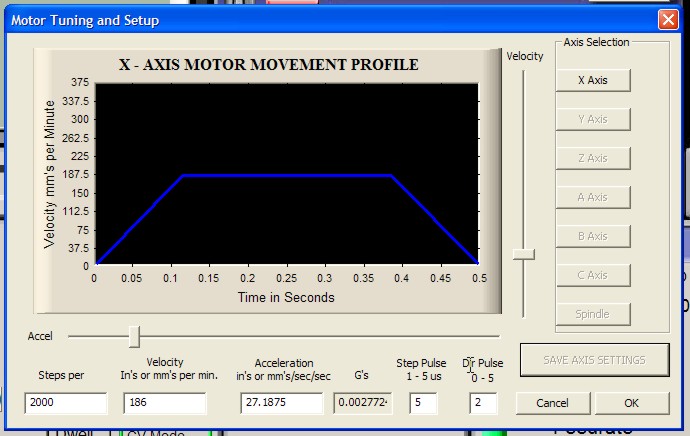This screenshot has height=436, width=690.
Task: Focus the Dir Pulse input field
Action: (483, 403)
